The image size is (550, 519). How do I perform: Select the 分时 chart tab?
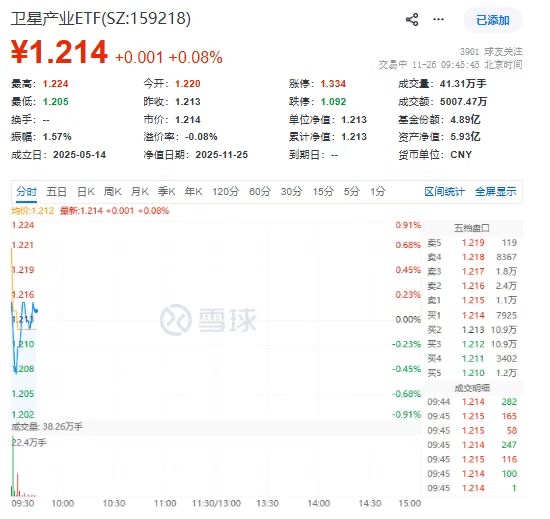click(26, 191)
